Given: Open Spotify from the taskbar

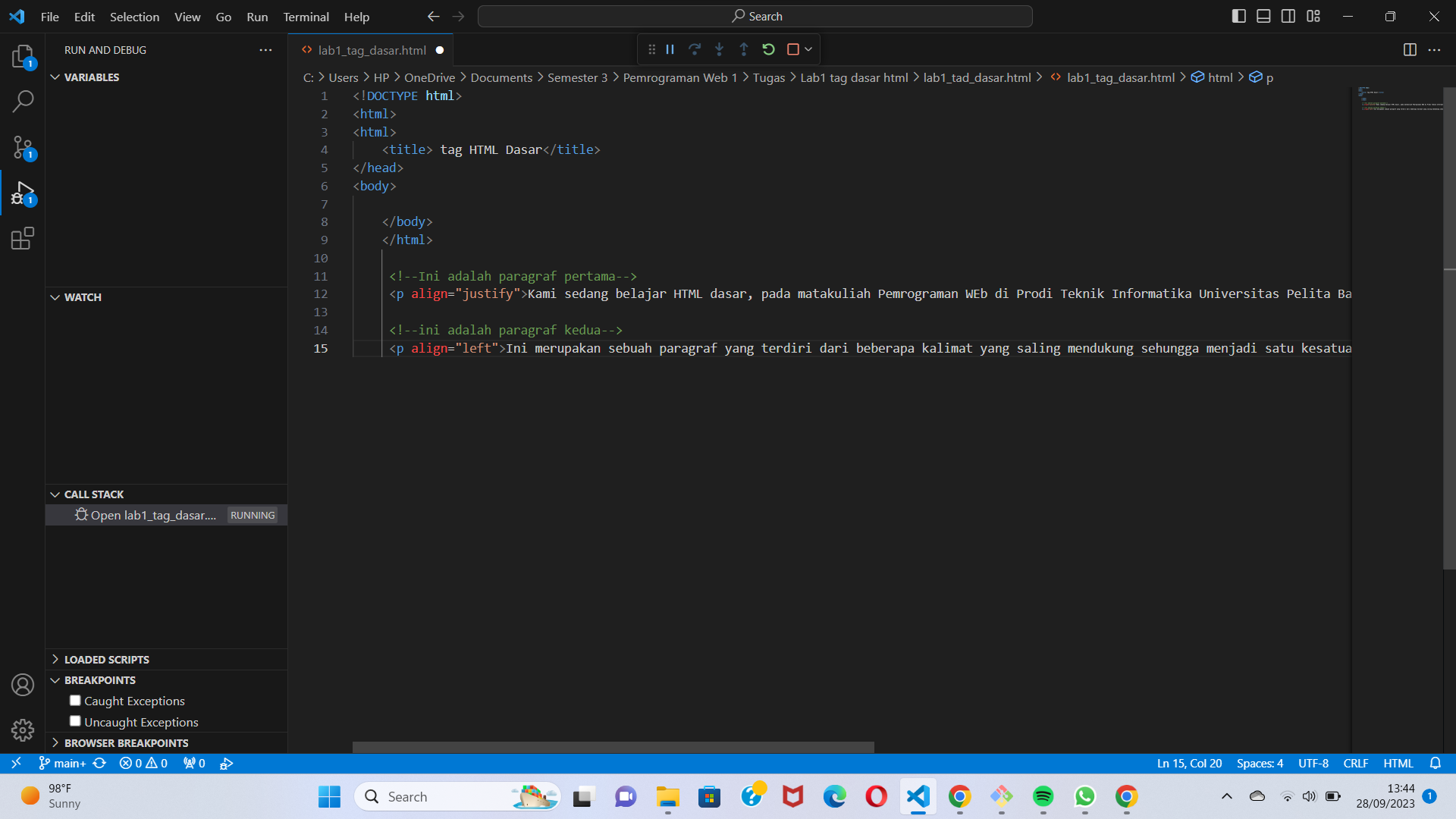Looking at the screenshot, I should (x=1043, y=796).
